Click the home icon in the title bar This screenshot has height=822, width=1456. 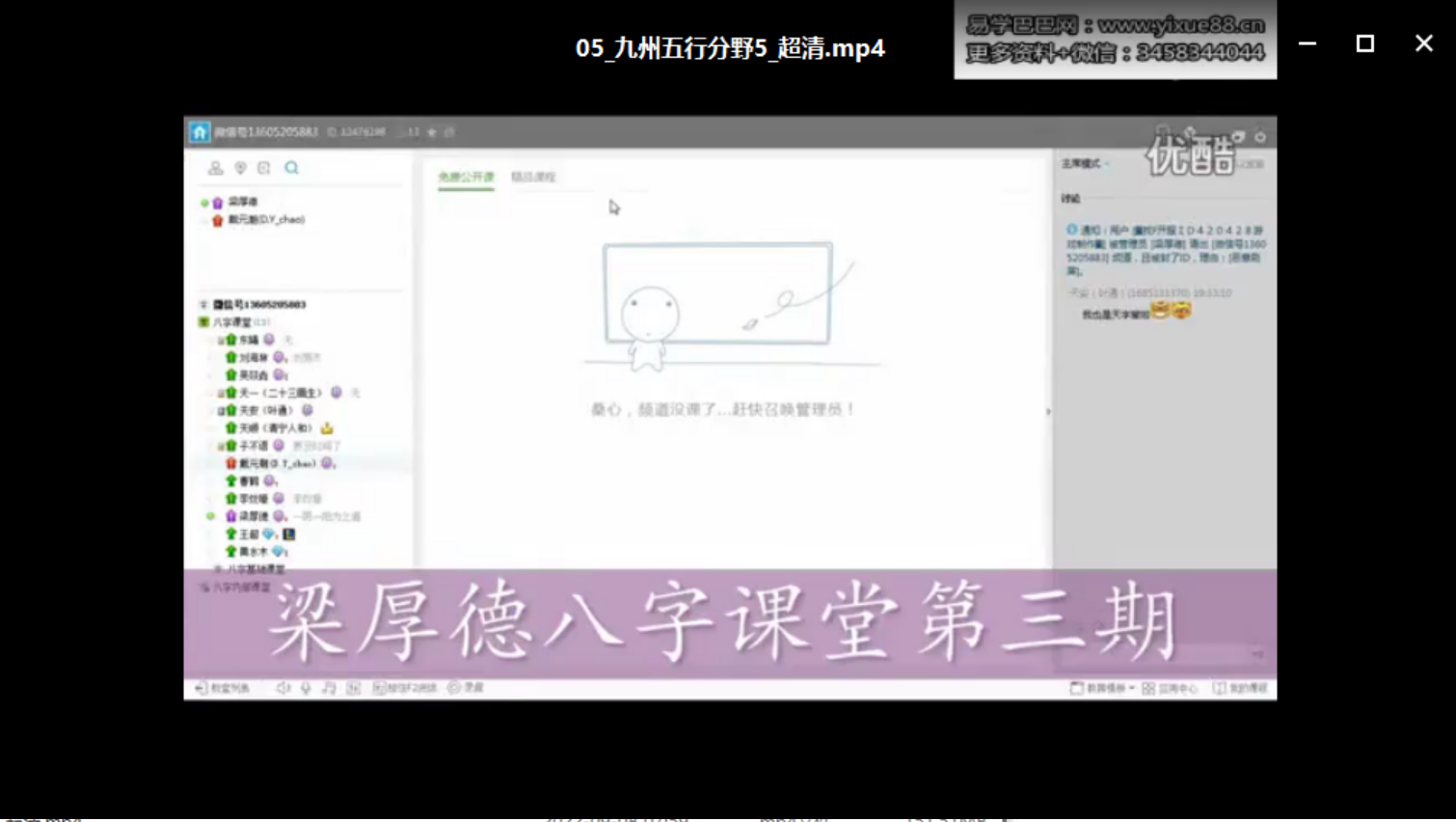200,132
